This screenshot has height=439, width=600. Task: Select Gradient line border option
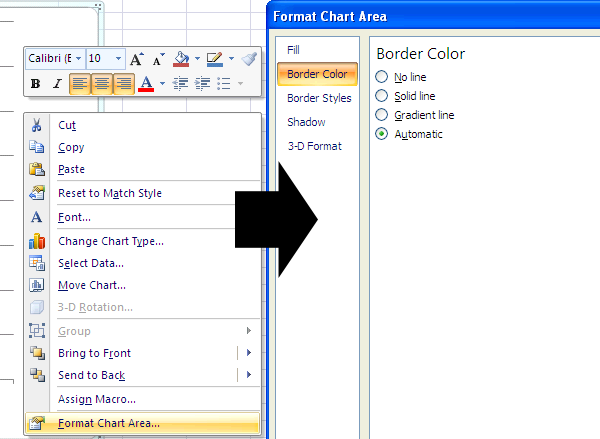(x=381, y=115)
